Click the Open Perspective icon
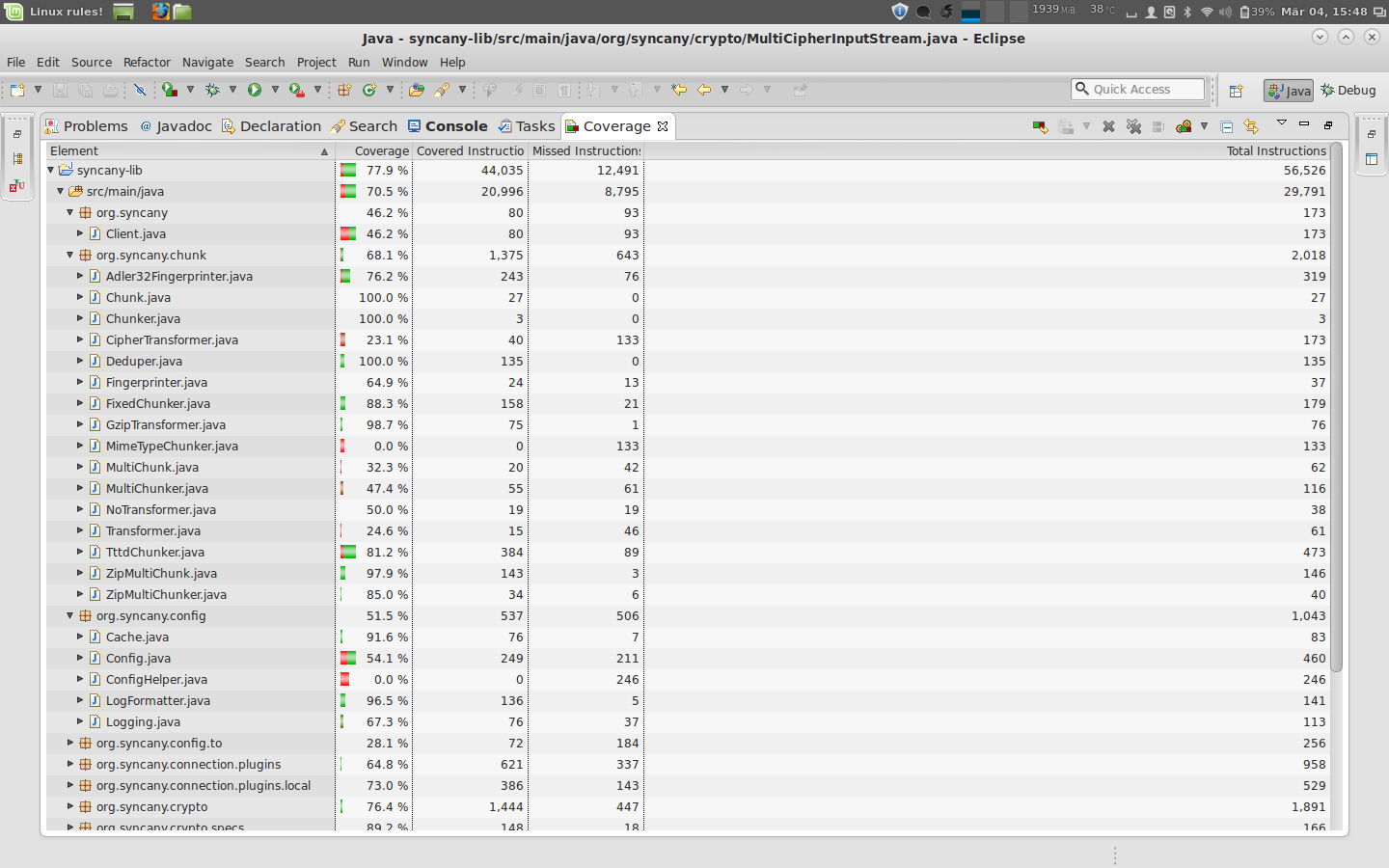 click(1236, 91)
